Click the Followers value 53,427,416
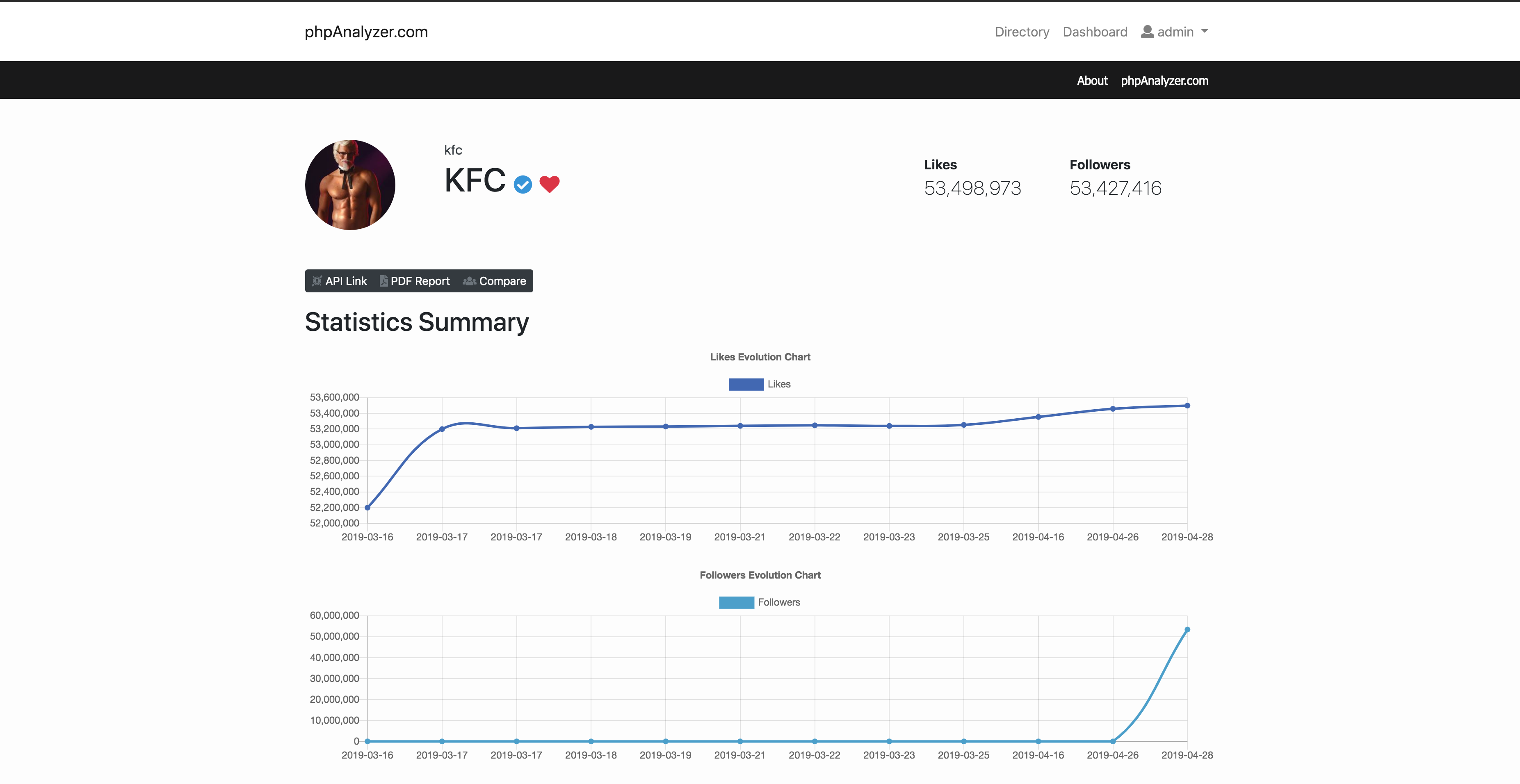This screenshot has width=1520, height=784. (1115, 188)
